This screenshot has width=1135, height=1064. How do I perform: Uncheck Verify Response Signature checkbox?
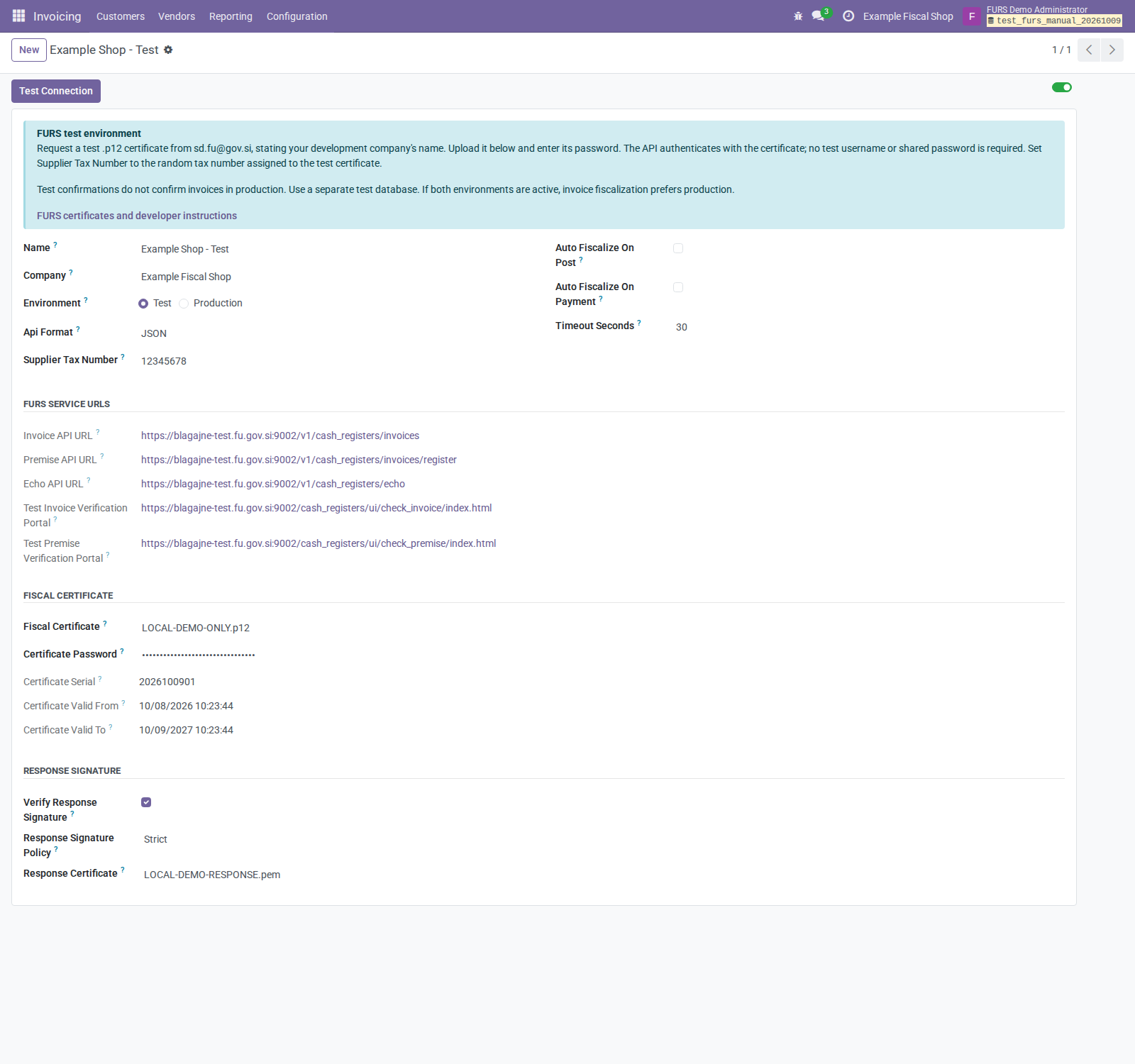[x=146, y=802]
